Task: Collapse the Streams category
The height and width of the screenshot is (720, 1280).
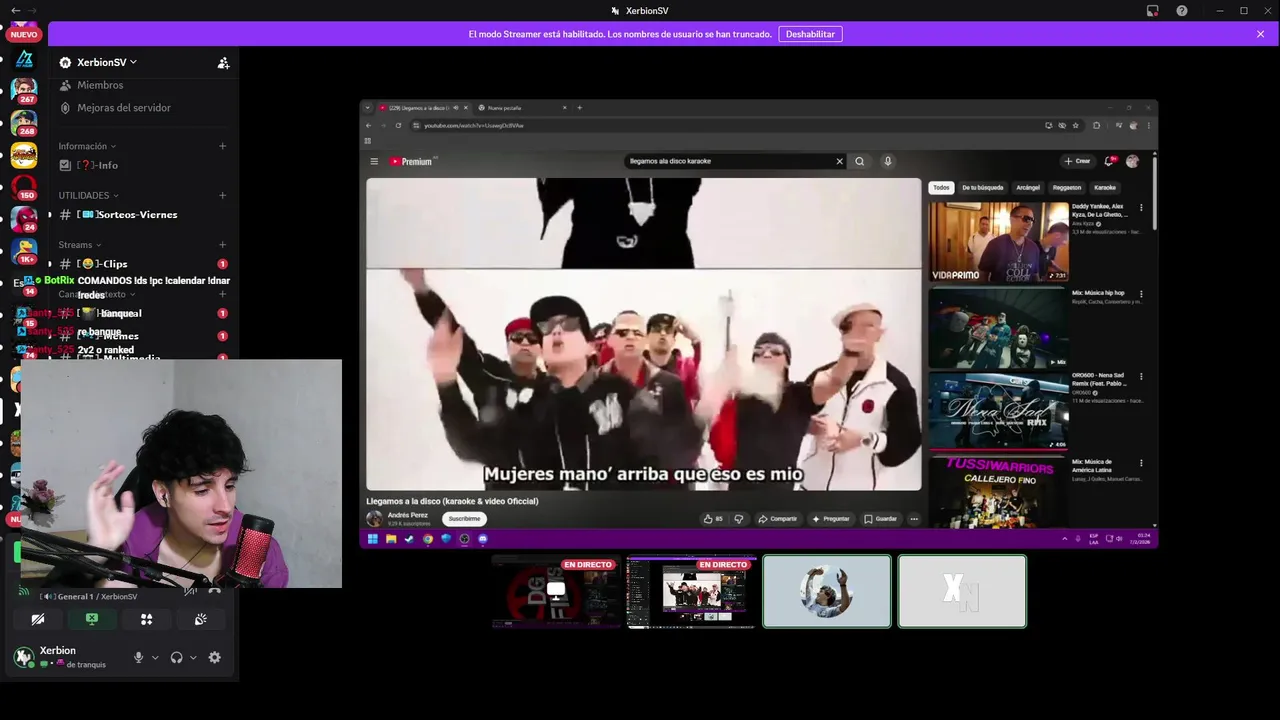Action: point(81,245)
